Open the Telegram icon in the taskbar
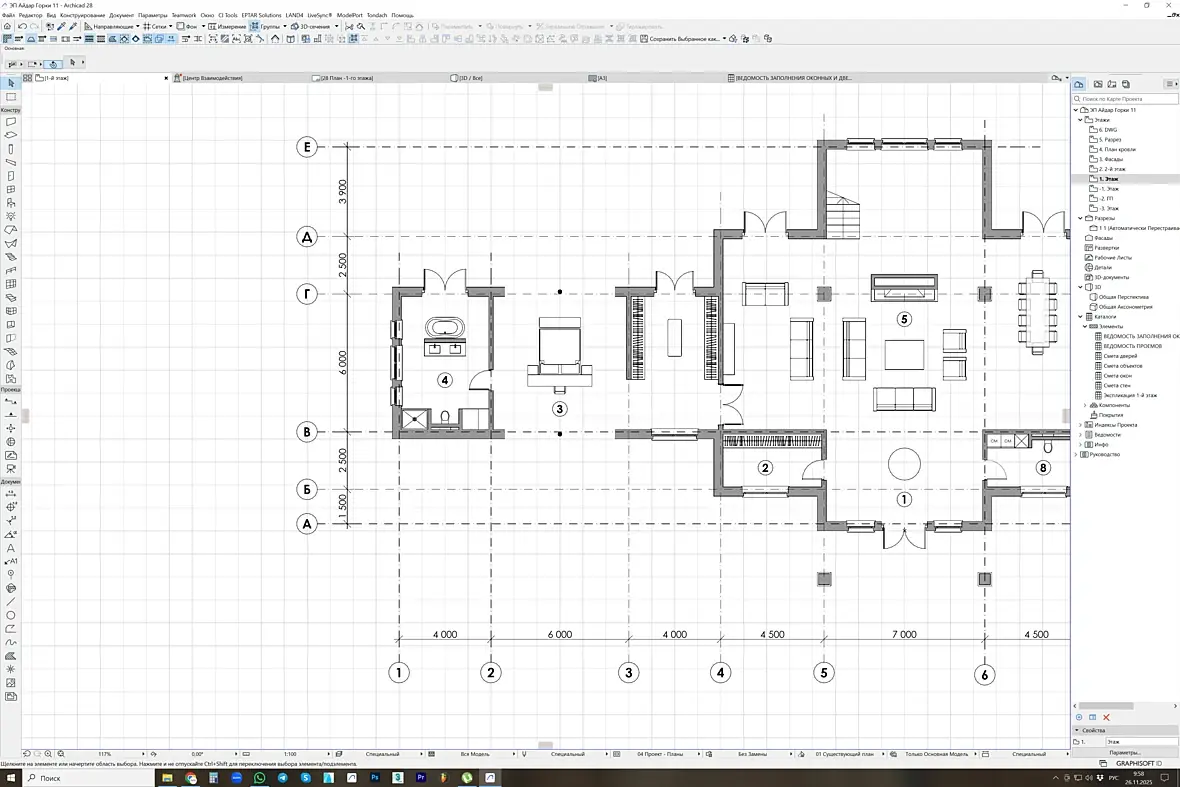The height and width of the screenshot is (787, 1180). click(x=282, y=777)
